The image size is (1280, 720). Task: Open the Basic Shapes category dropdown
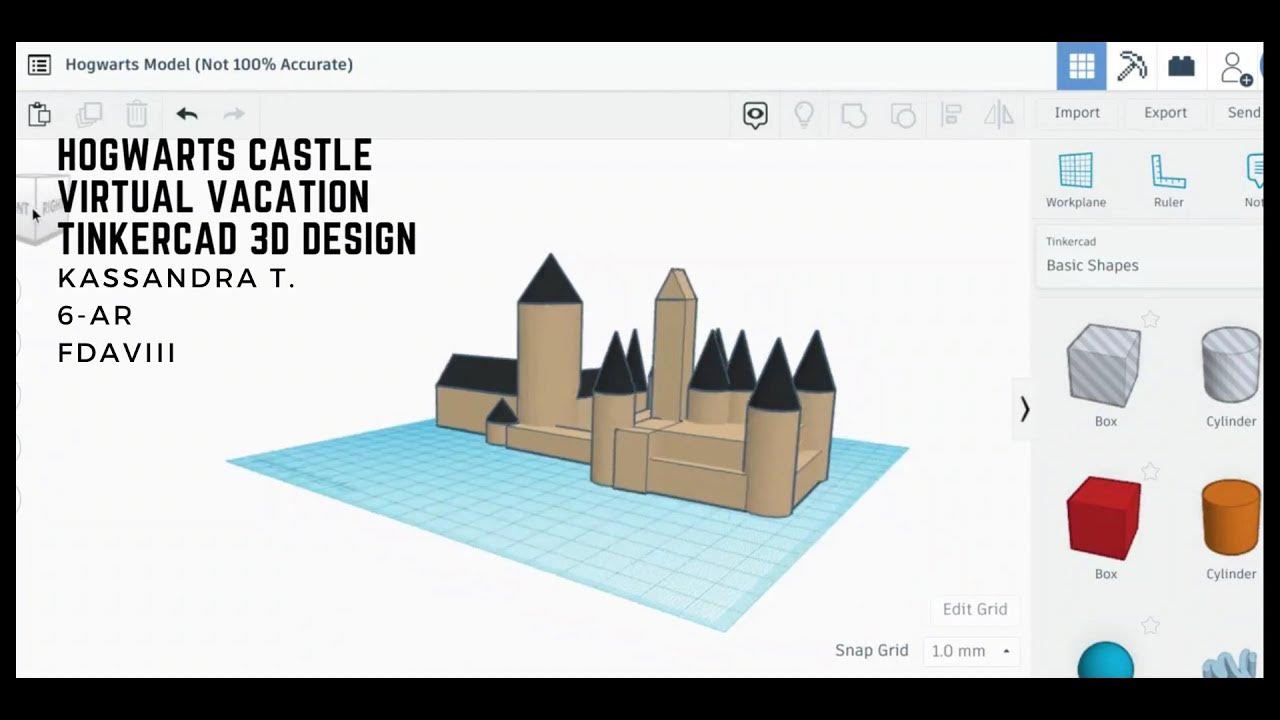pyautogui.click(x=1093, y=265)
